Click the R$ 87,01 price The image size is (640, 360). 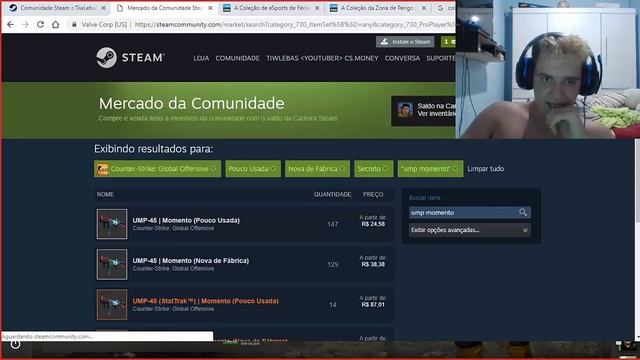(x=373, y=304)
